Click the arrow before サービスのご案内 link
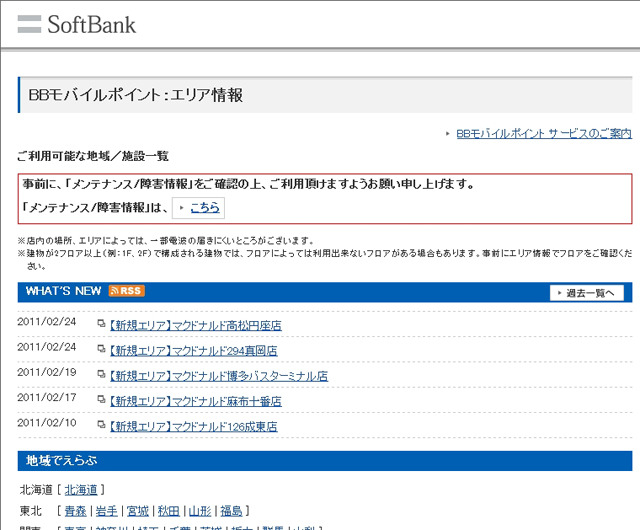This screenshot has width=640, height=530. [448, 134]
